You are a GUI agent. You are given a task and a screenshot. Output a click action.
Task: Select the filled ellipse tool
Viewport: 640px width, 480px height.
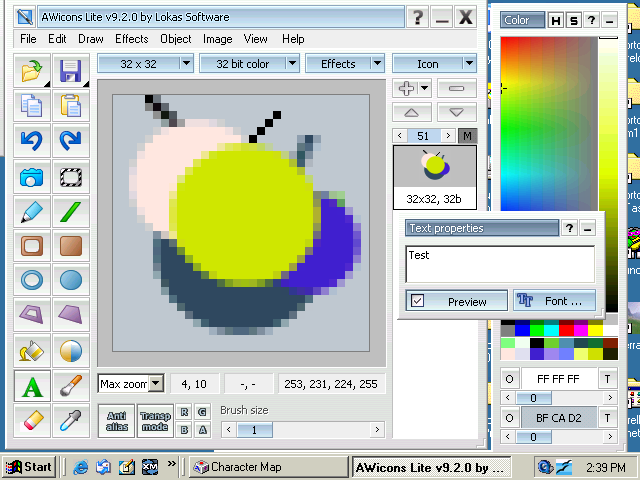[x=70, y=280]
